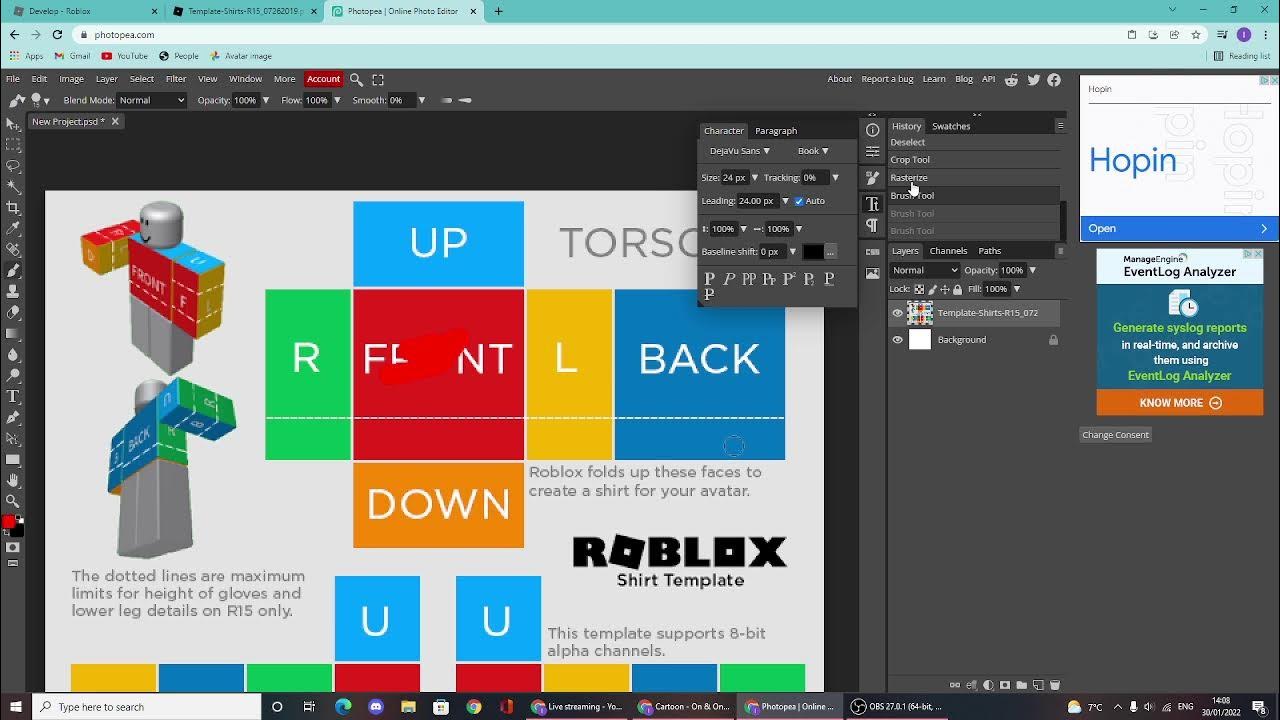Open the Flow dropdown arrow
1280x720 pixels.
[337, 100]
